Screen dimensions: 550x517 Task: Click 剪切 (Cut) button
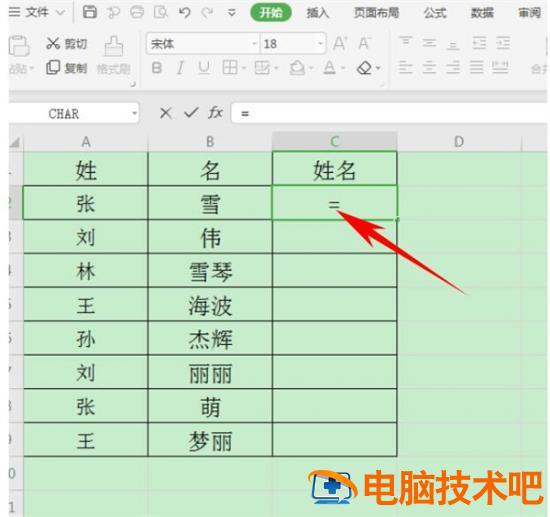click(x=66, y=43)
